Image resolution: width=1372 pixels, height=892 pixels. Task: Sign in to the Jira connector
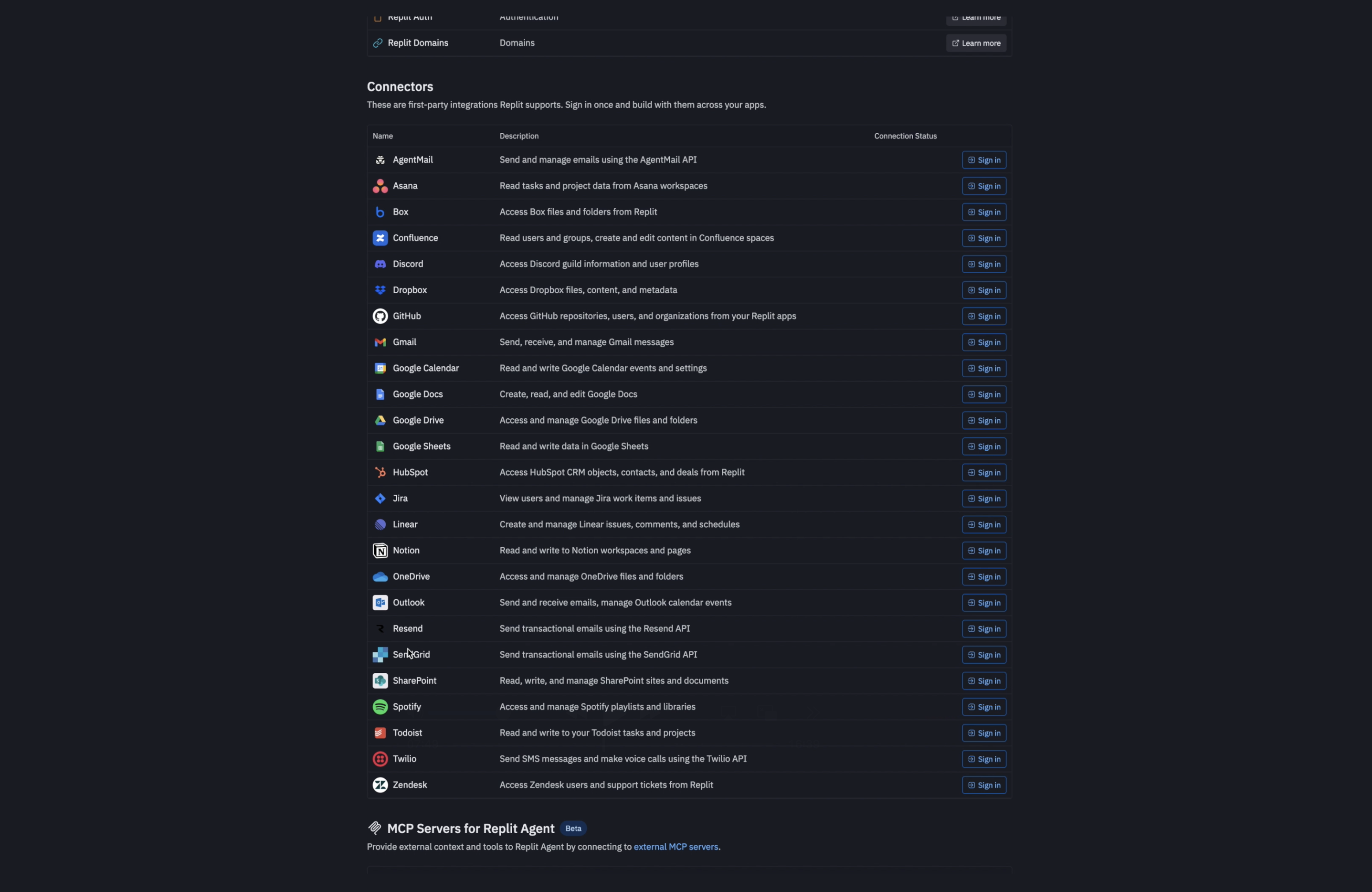click(983, 498)
